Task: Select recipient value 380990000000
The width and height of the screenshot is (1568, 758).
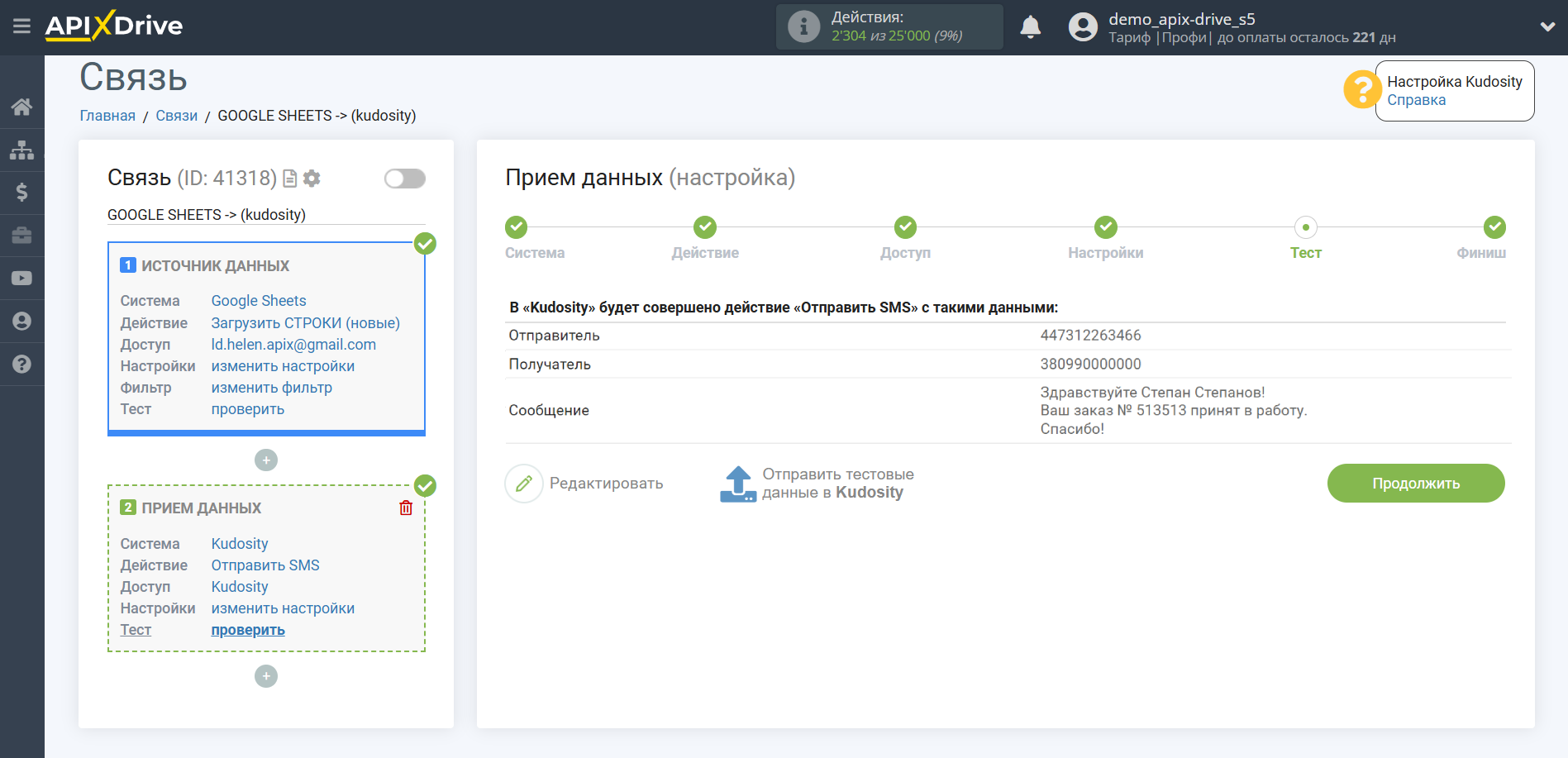Action: coord(1090,365)
